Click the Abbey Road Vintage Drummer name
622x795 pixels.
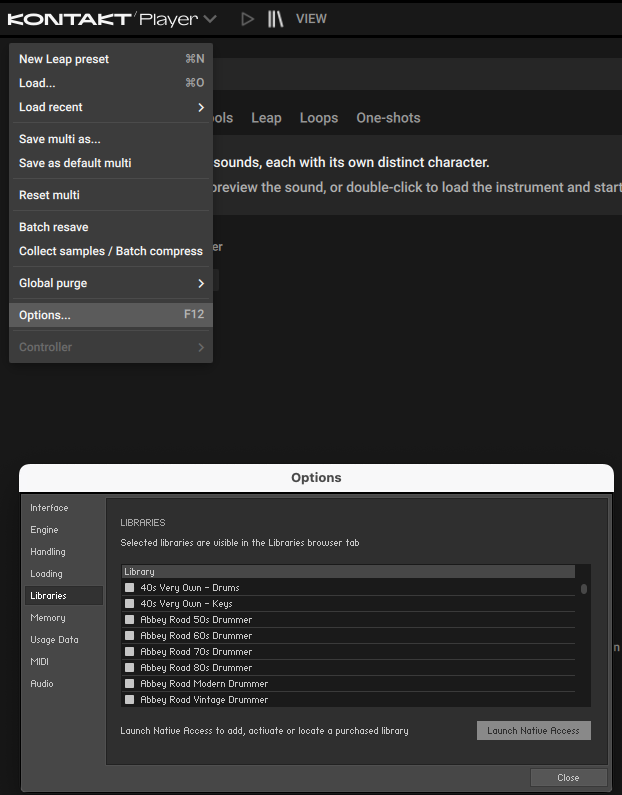click(204, 699)
